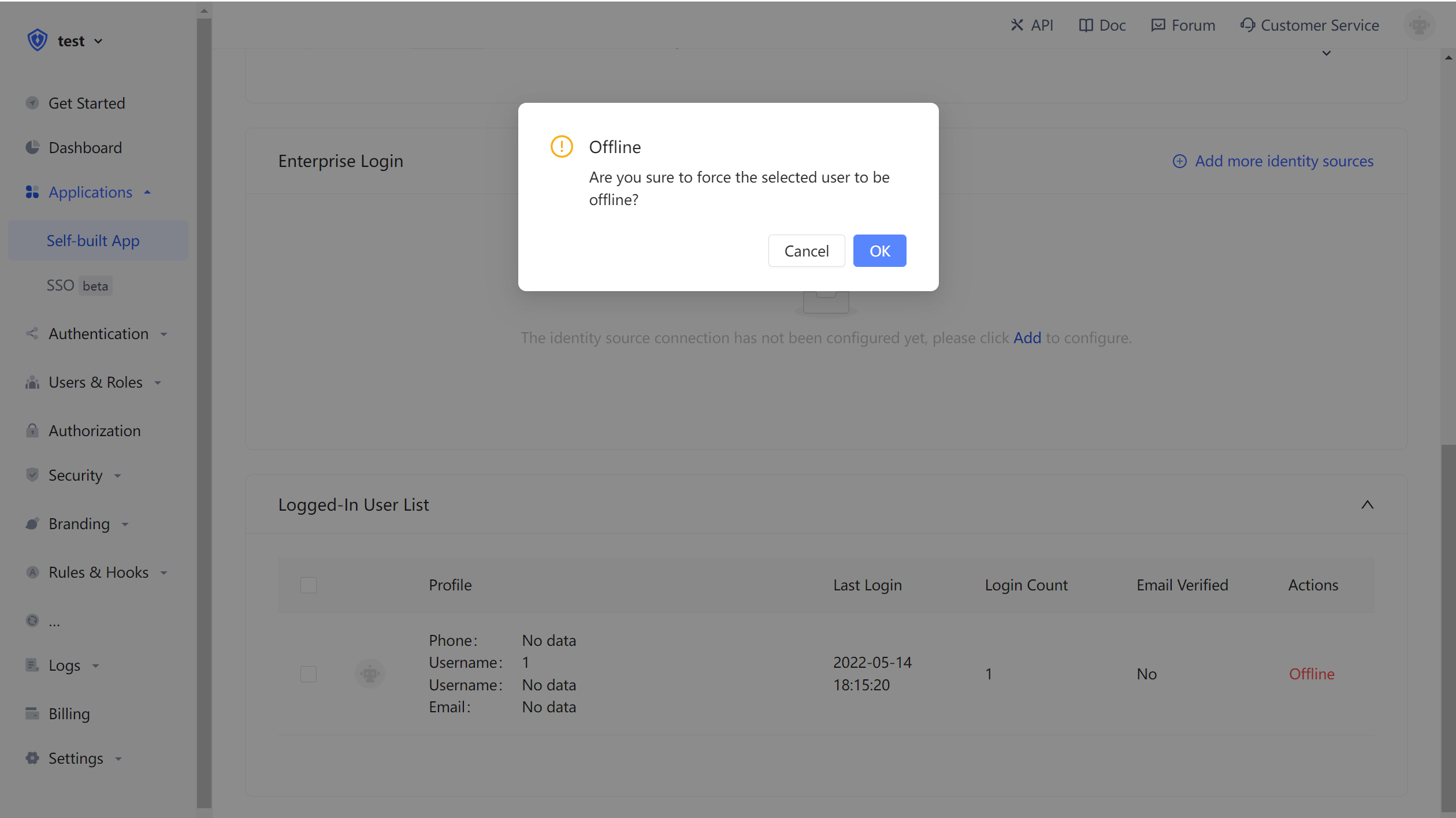
Task: Expand the test workspace dropdown
Action: [x=98, y=40]
